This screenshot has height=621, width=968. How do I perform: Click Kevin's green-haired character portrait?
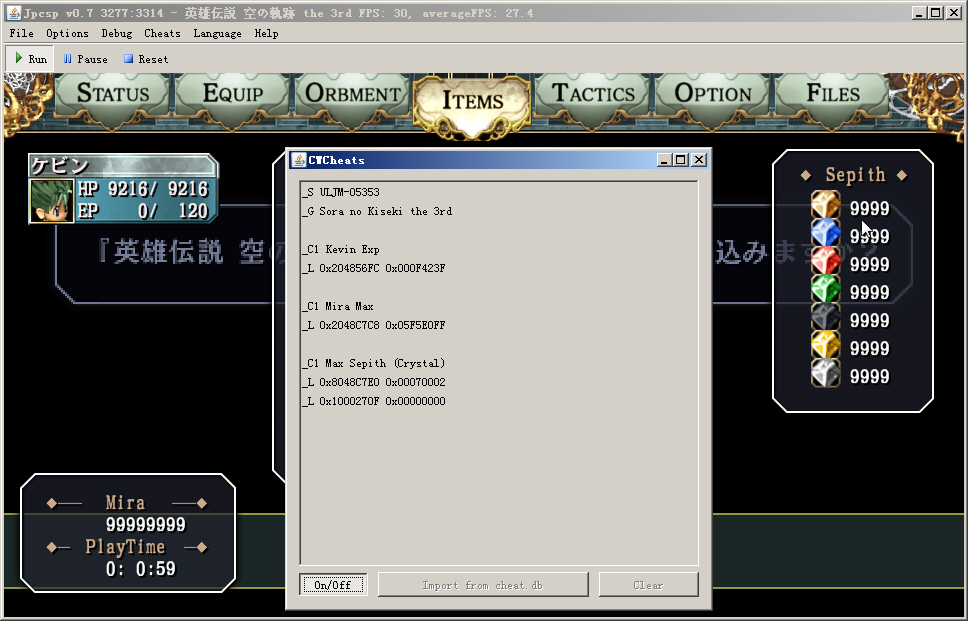(x=52, y=201)
